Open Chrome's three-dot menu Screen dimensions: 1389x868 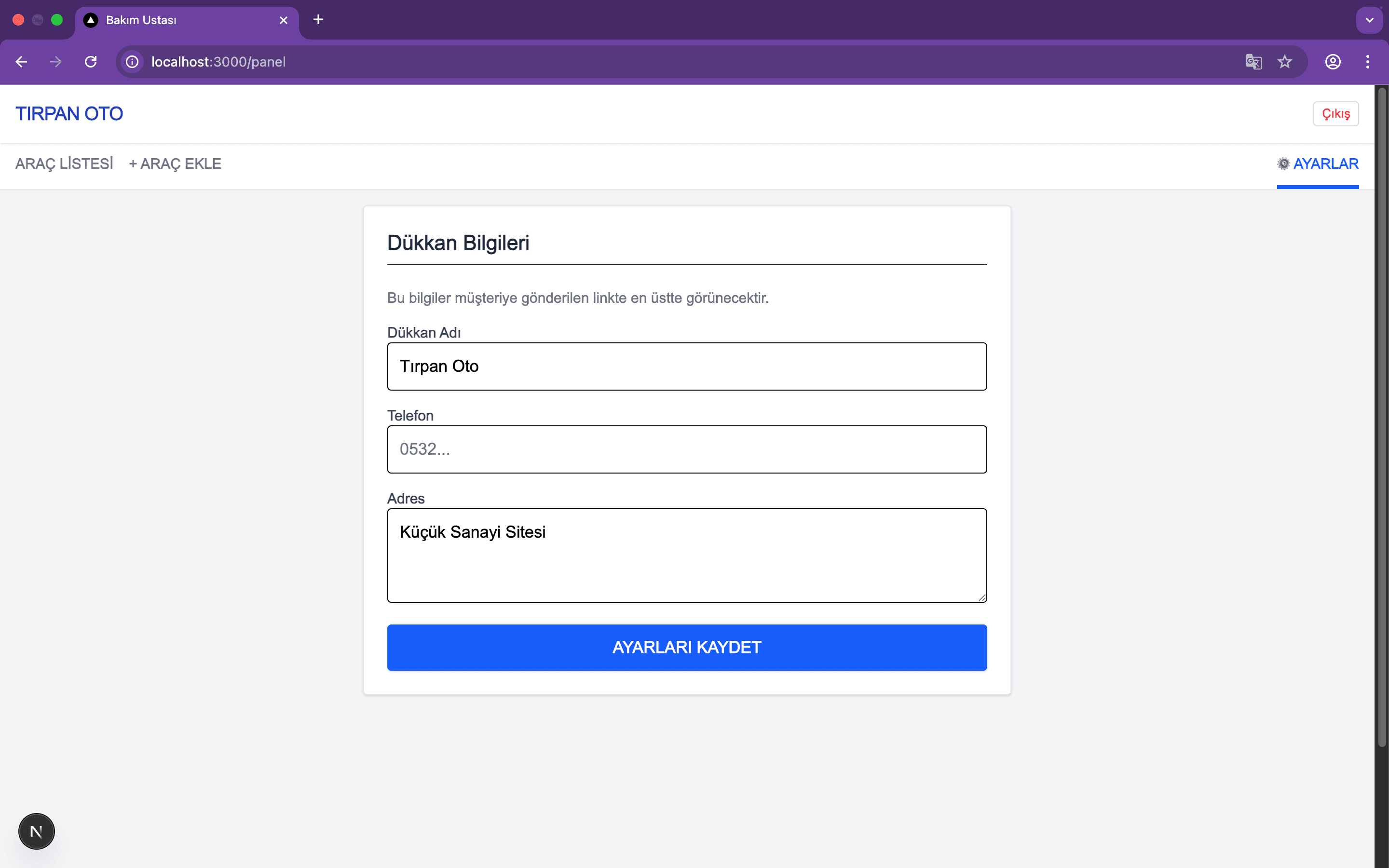click(1368, 62)
